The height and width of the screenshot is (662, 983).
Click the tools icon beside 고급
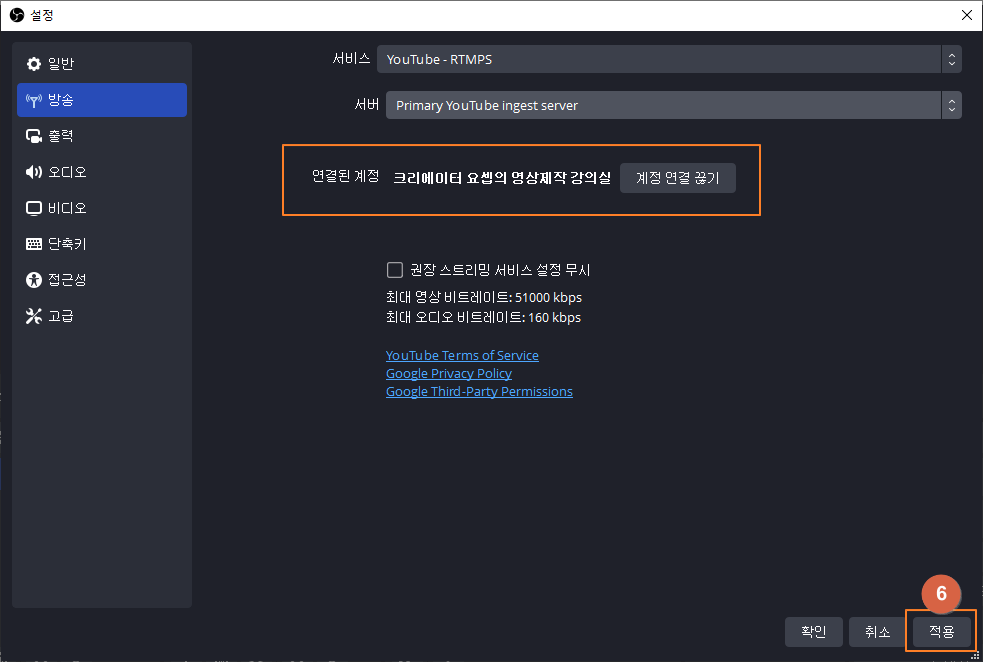(33, 316)
